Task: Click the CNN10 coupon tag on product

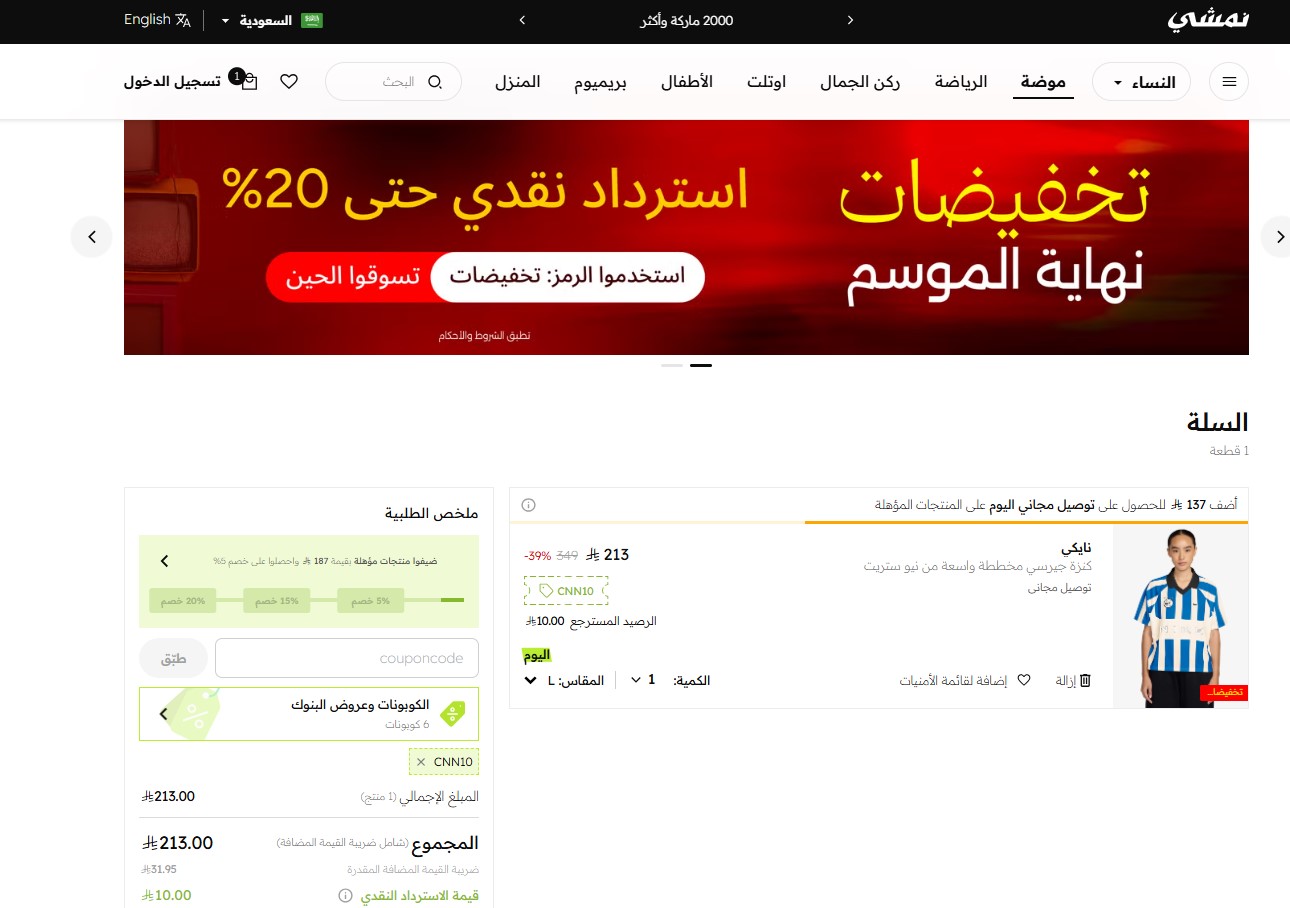Action: point(566,591)
